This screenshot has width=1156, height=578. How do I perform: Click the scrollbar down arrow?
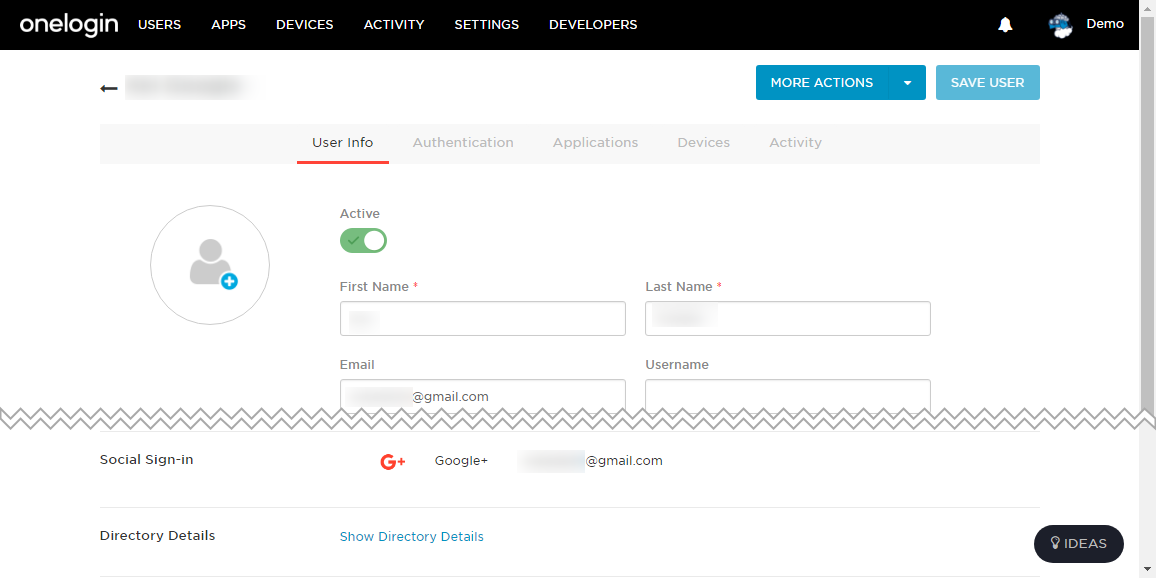point(1147,571)
